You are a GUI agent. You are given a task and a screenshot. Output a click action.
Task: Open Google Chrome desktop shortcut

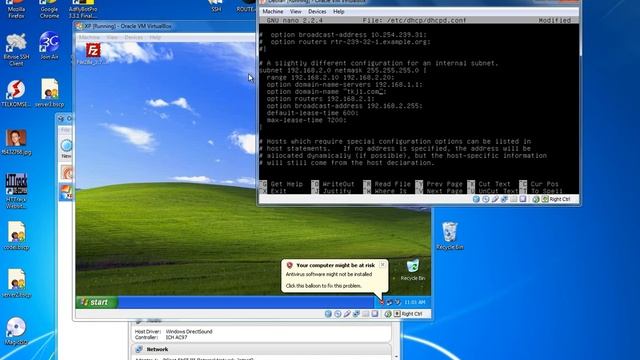click(x=49, y=9)
